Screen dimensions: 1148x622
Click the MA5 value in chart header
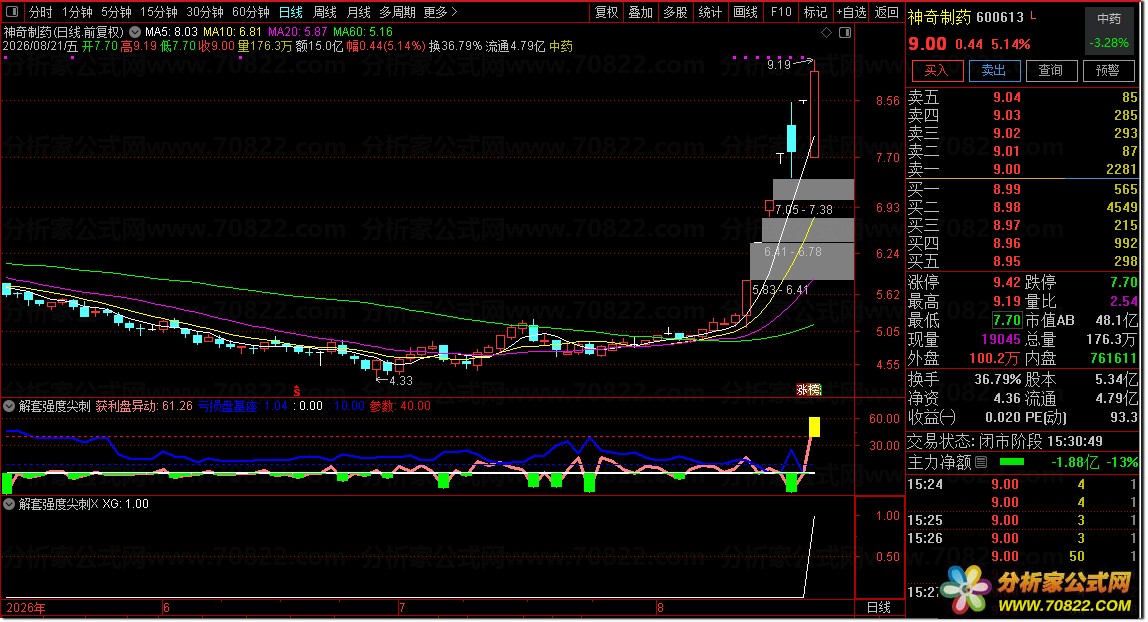pos(171,32)
